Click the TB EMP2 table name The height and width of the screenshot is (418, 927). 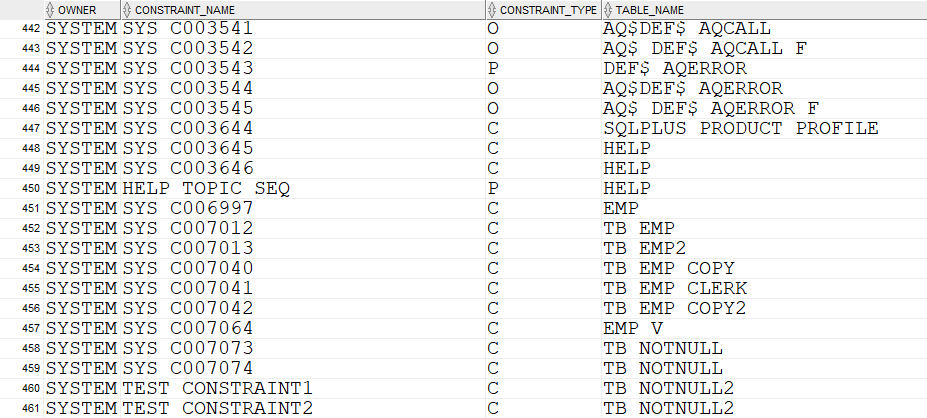645,248
